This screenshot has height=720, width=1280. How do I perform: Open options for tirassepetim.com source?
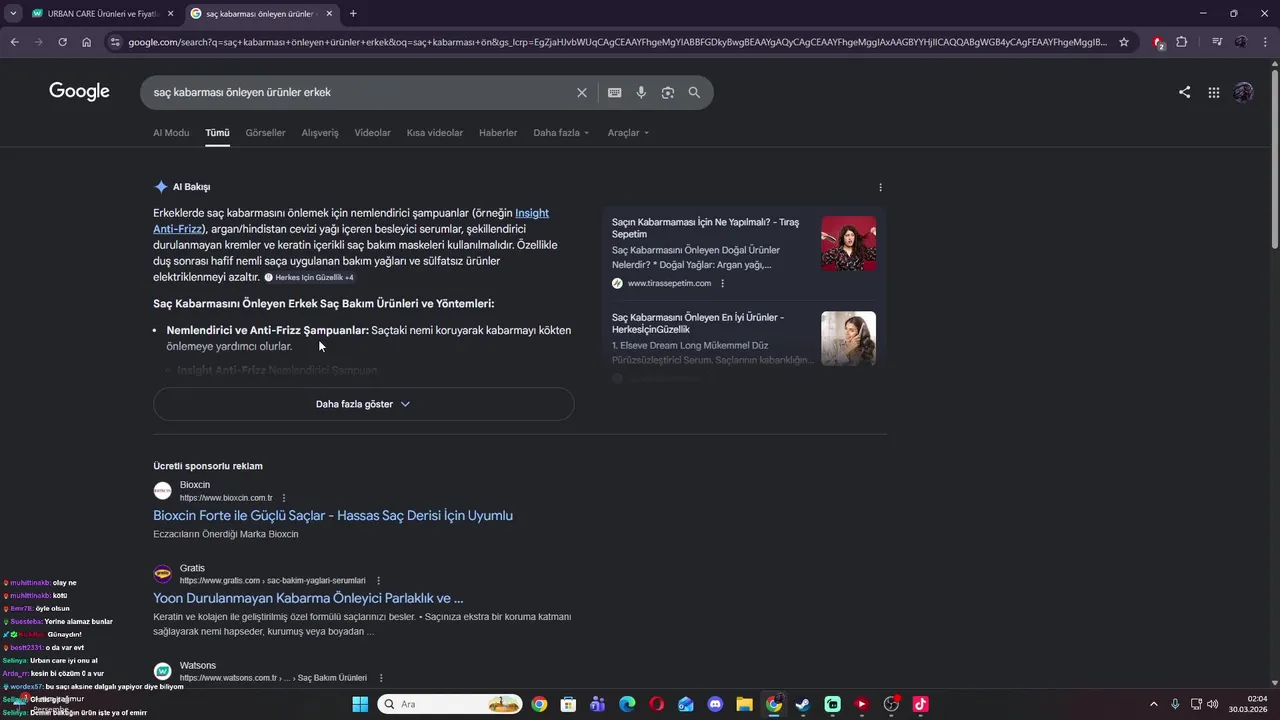[x=722, y=283]
